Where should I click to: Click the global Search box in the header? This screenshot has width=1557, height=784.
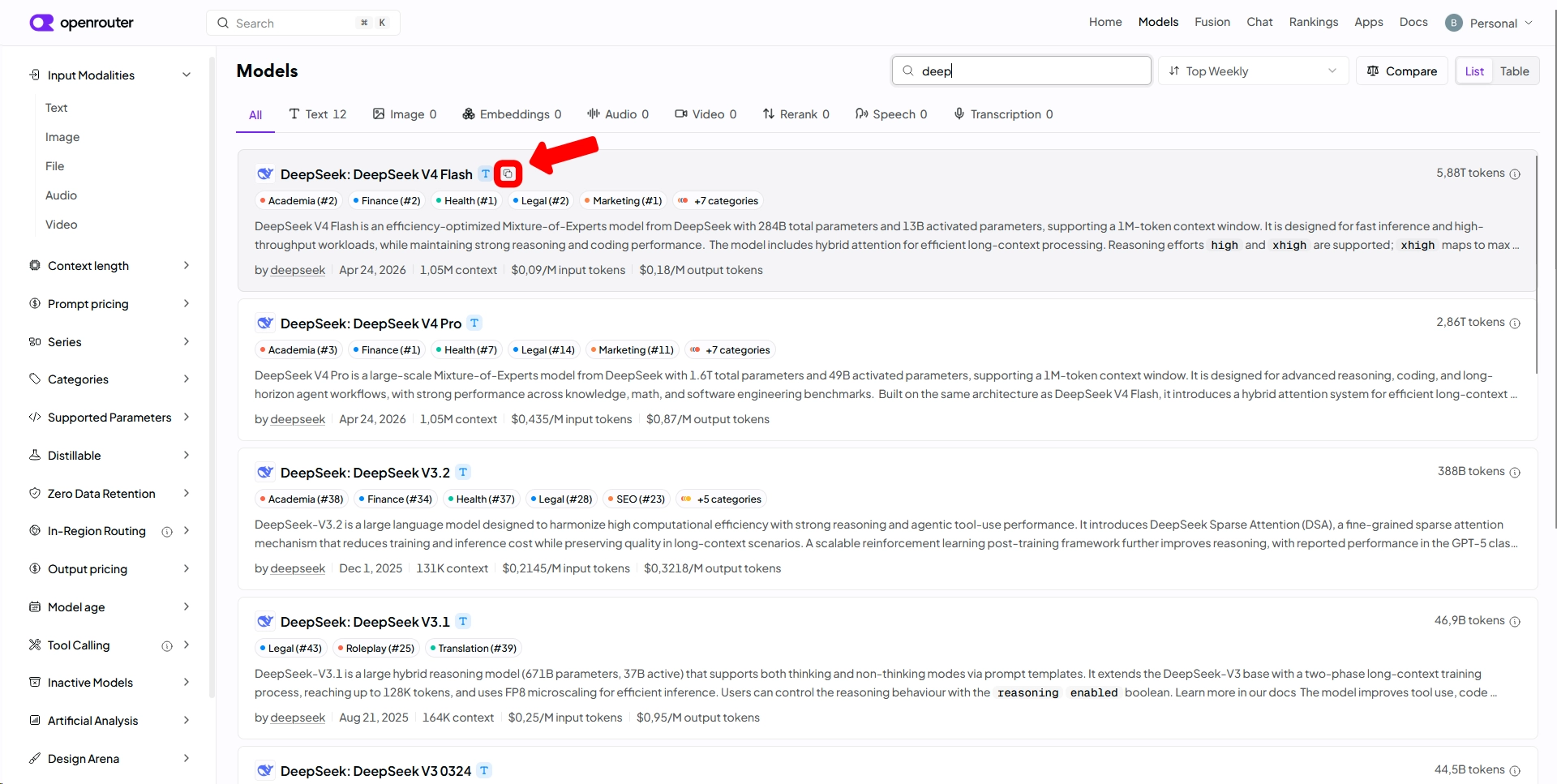(303, 23)
